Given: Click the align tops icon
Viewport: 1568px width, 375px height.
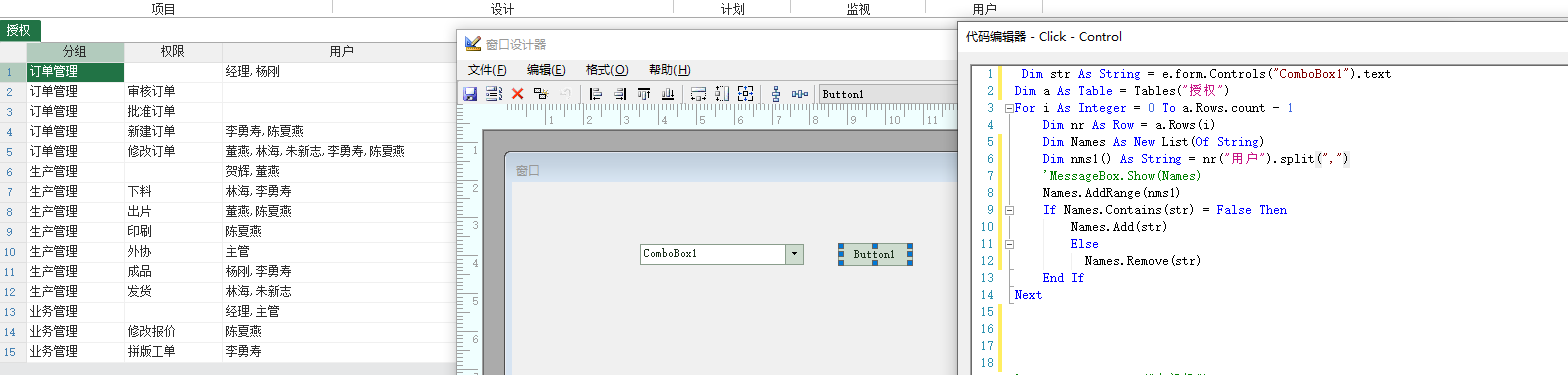Looking at the screenshot, I should (644, 94).
